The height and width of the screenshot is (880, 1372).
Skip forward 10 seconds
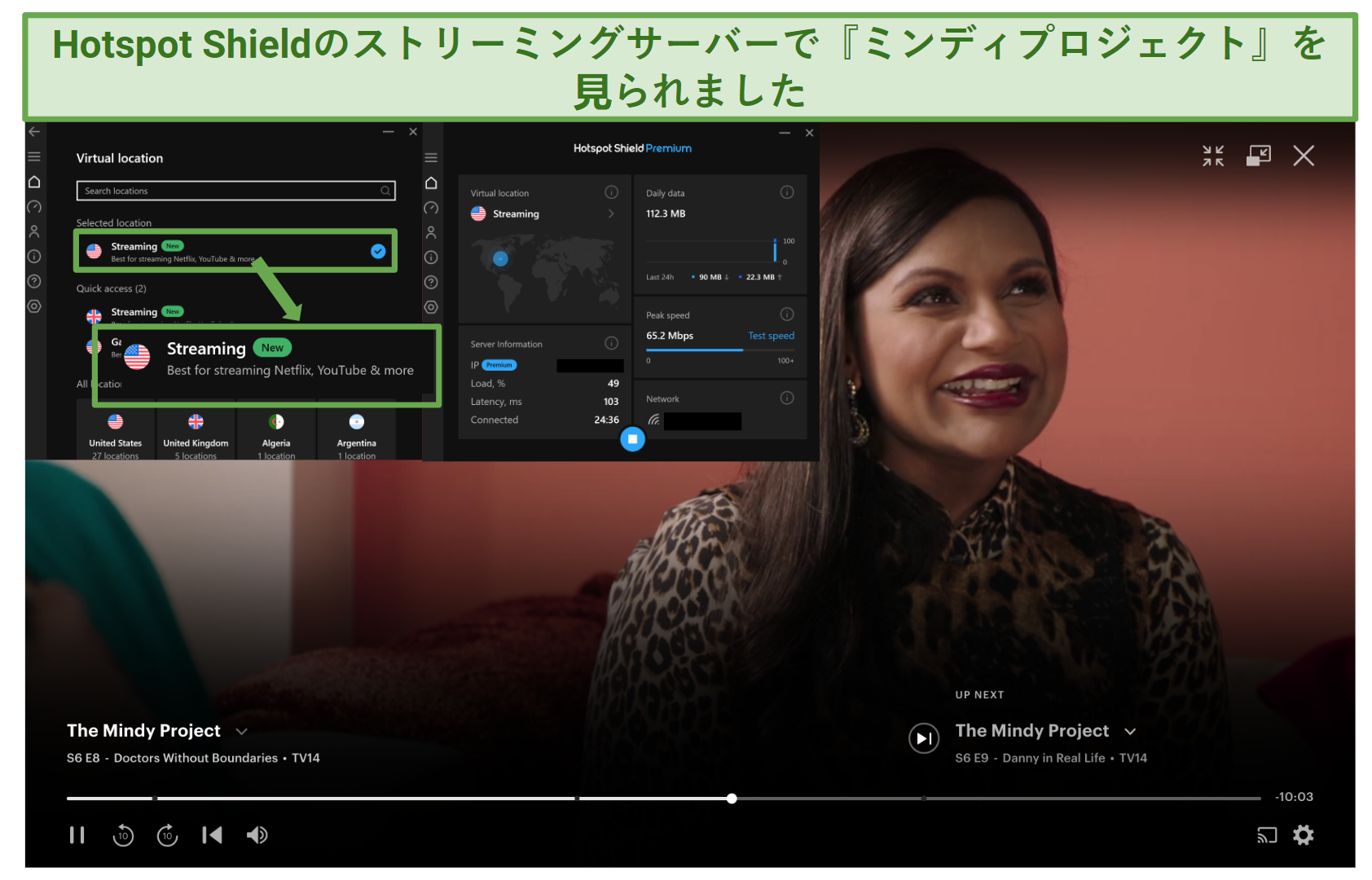tap(168, 835)
